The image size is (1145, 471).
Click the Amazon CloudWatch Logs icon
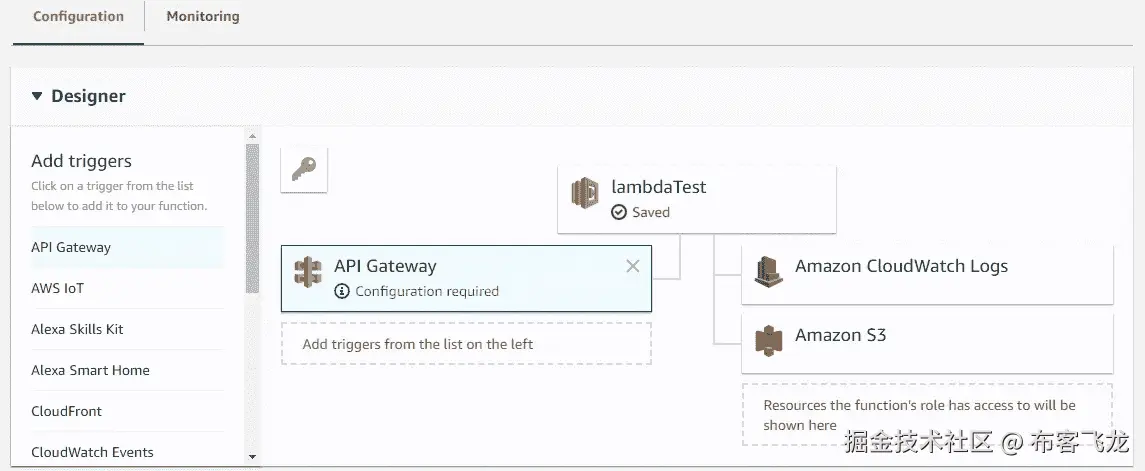coord(768,271)
